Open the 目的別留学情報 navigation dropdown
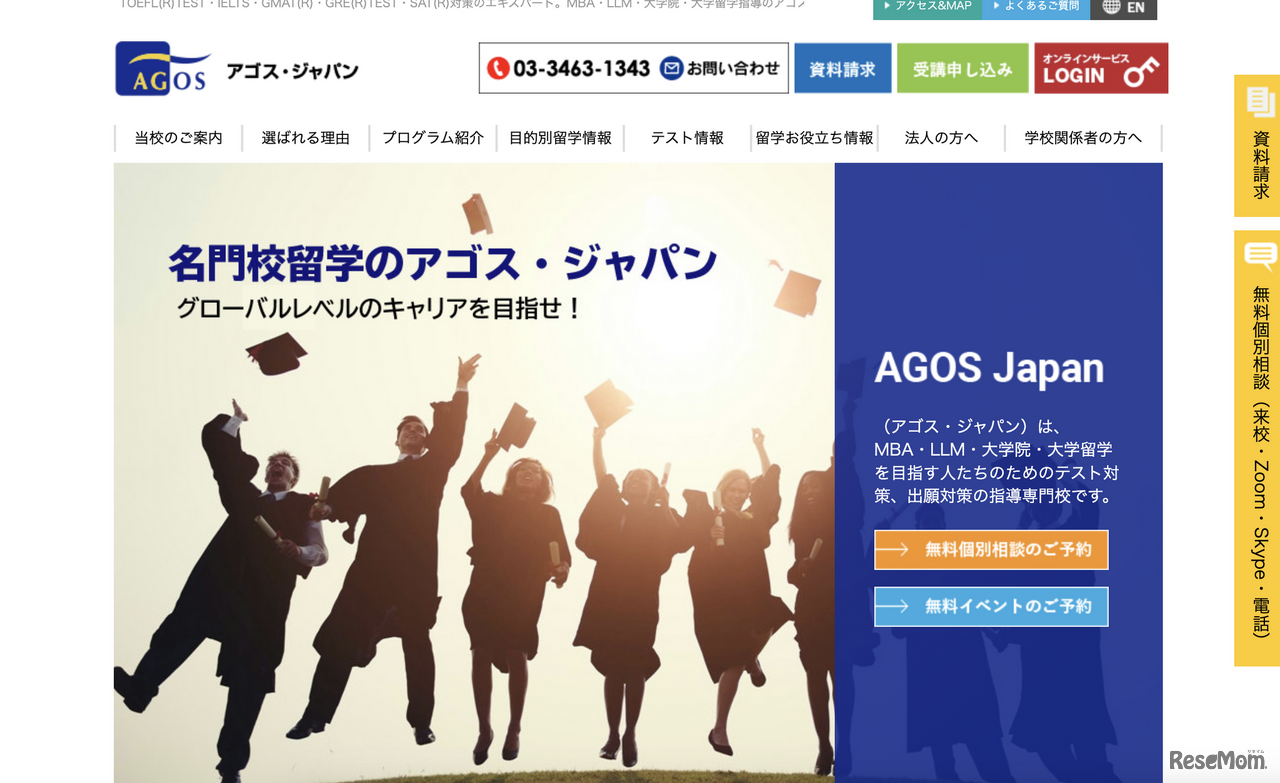The height and width of the screenshot is (783, 1280). coord(561,138)
